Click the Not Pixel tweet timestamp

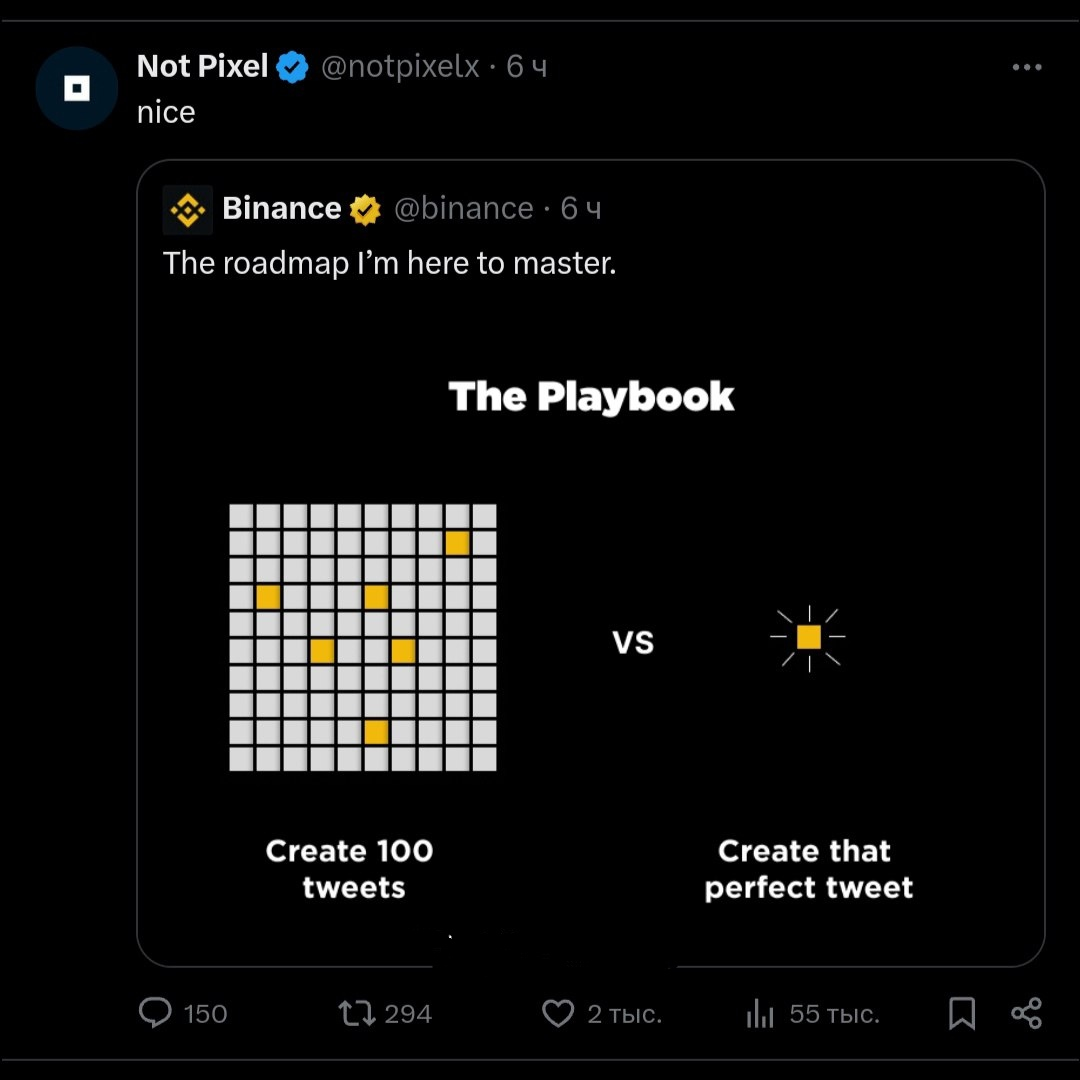point(527,67)
